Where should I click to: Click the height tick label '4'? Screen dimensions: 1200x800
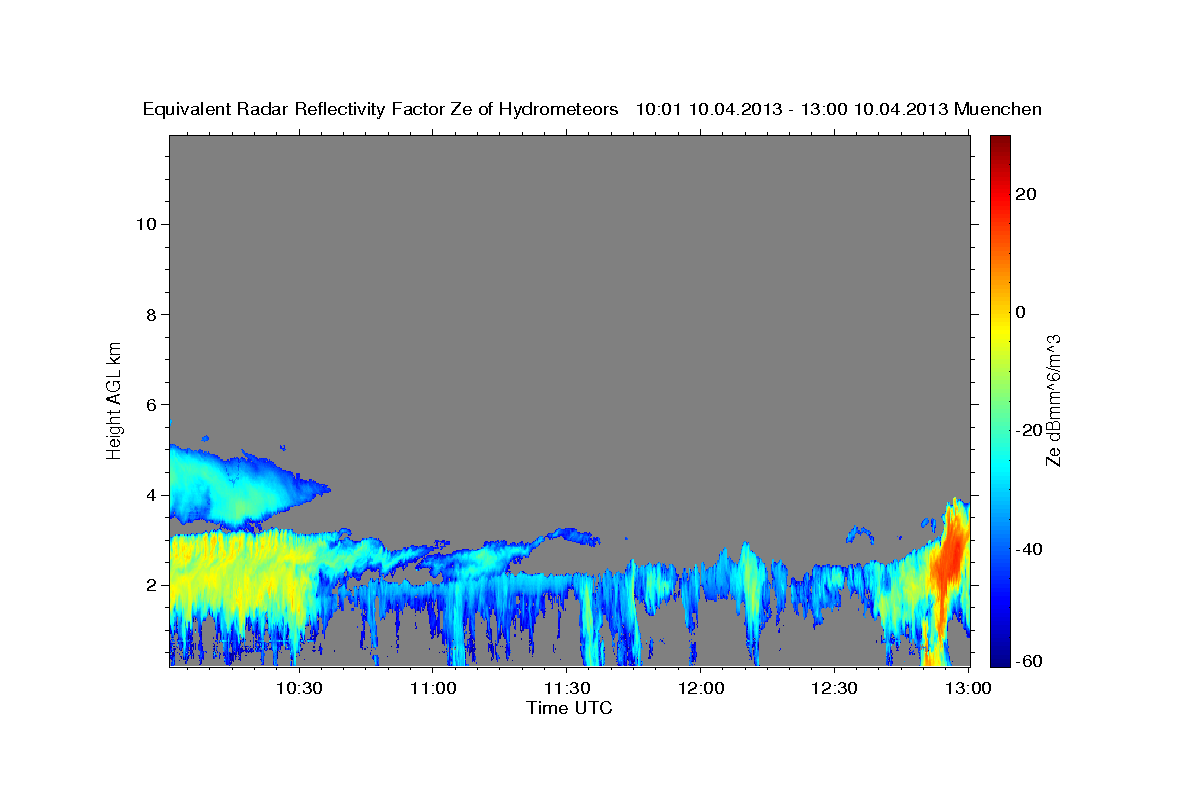point(150,495)
